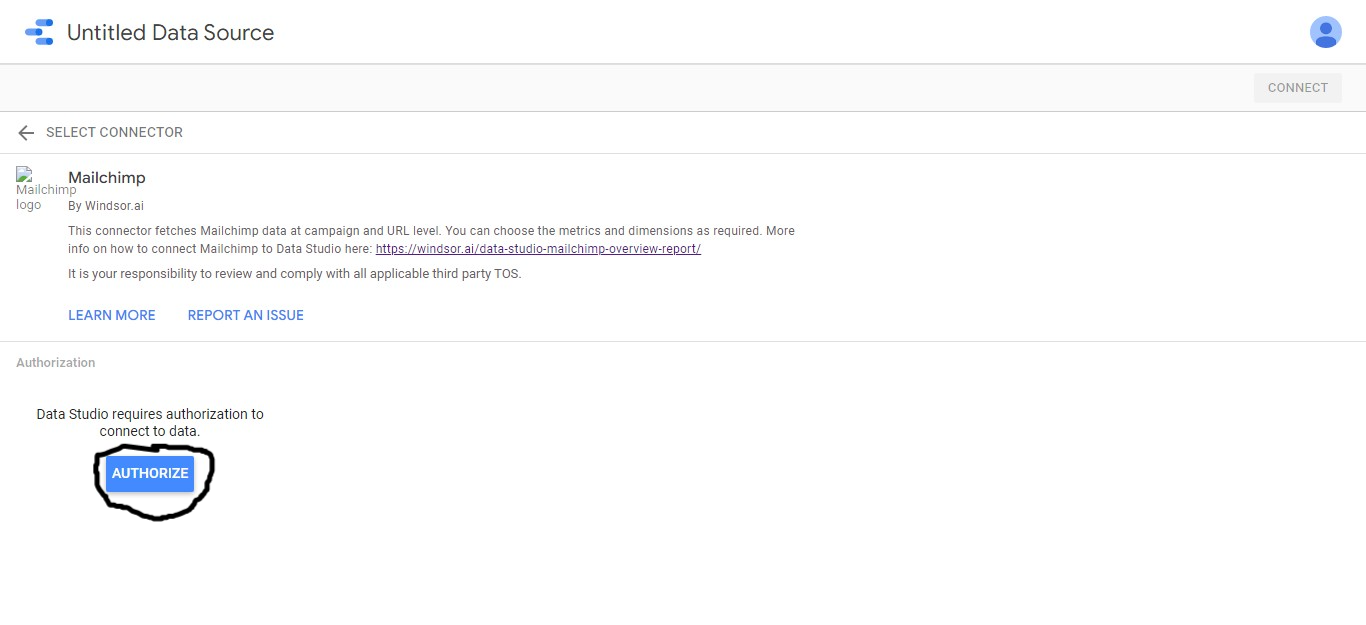Click the SELECT CONNECTOR label
This screenshot has width=1366, height=625.
tap(114, 132)
